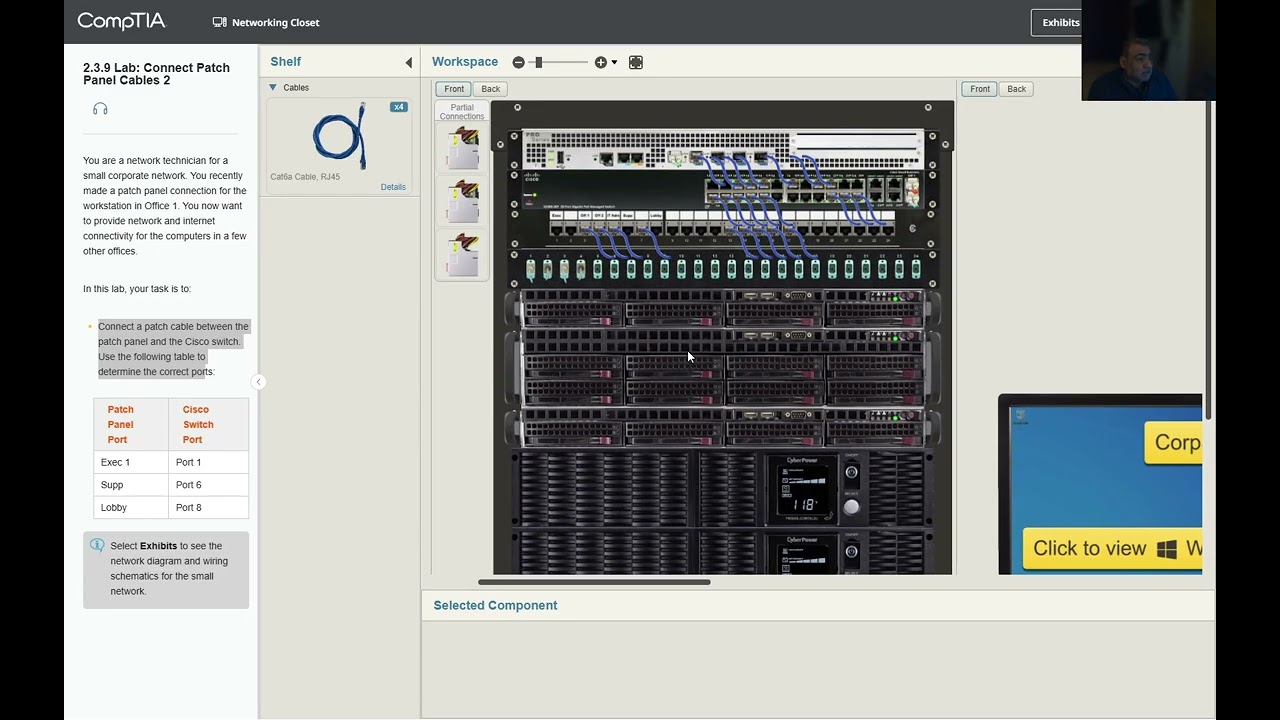Click the 'Port 6' switch port cell

(208, 485)
